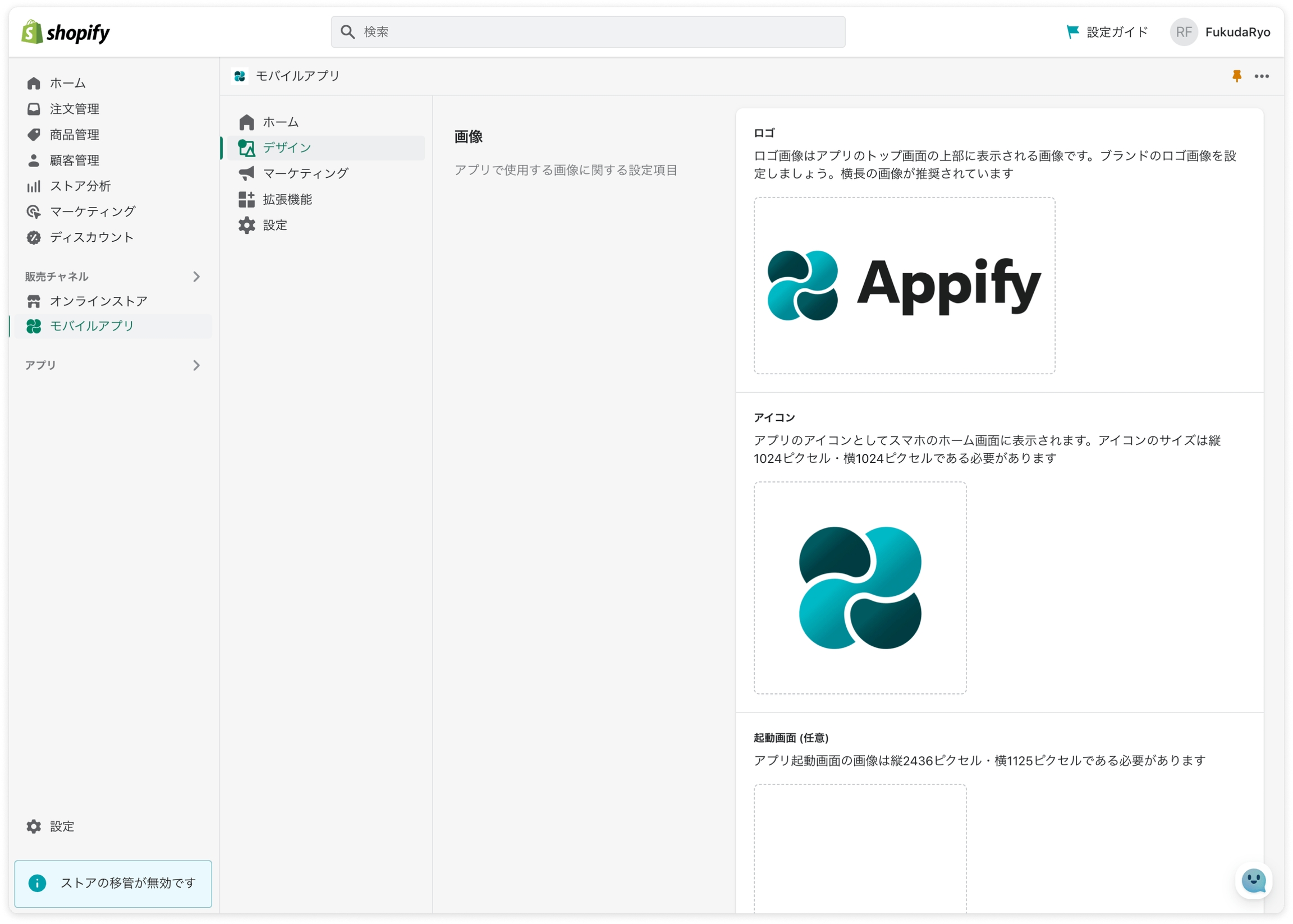
Task: Click the Shopify logo
Action: click(66, 33)
